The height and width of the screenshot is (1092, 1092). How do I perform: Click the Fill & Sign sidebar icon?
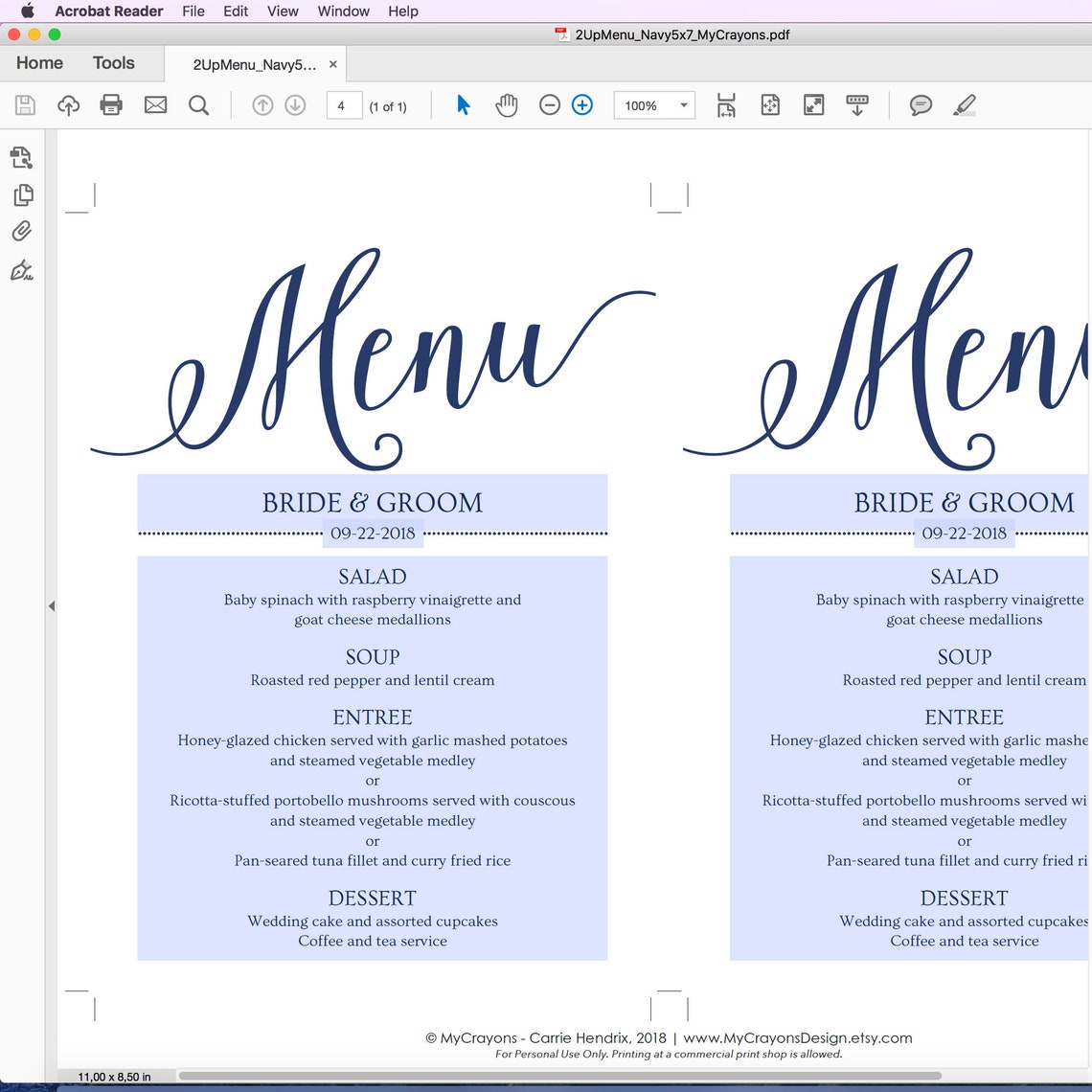click(23, 271)
